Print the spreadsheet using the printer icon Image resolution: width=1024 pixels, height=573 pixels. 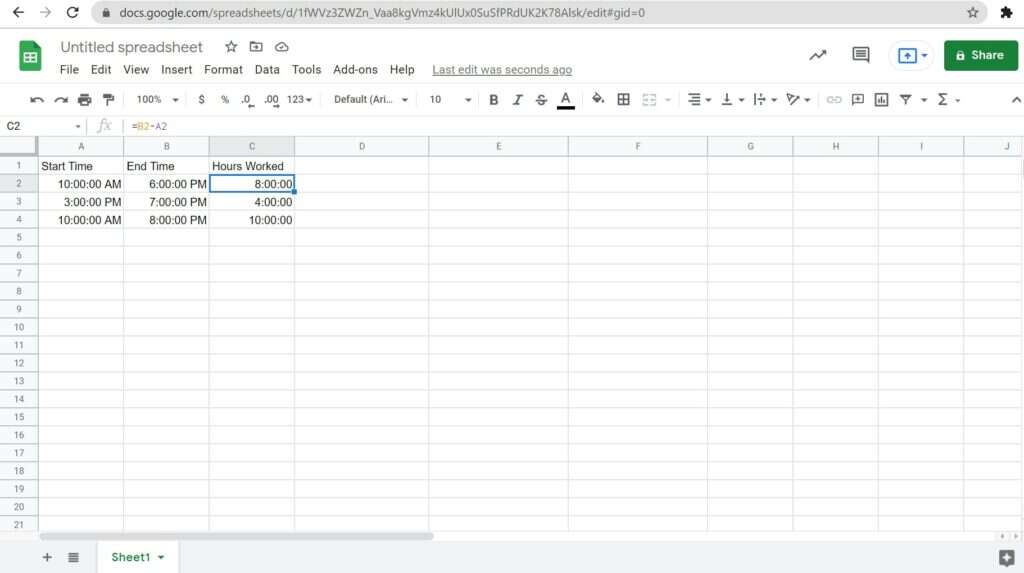coord(84,100)
